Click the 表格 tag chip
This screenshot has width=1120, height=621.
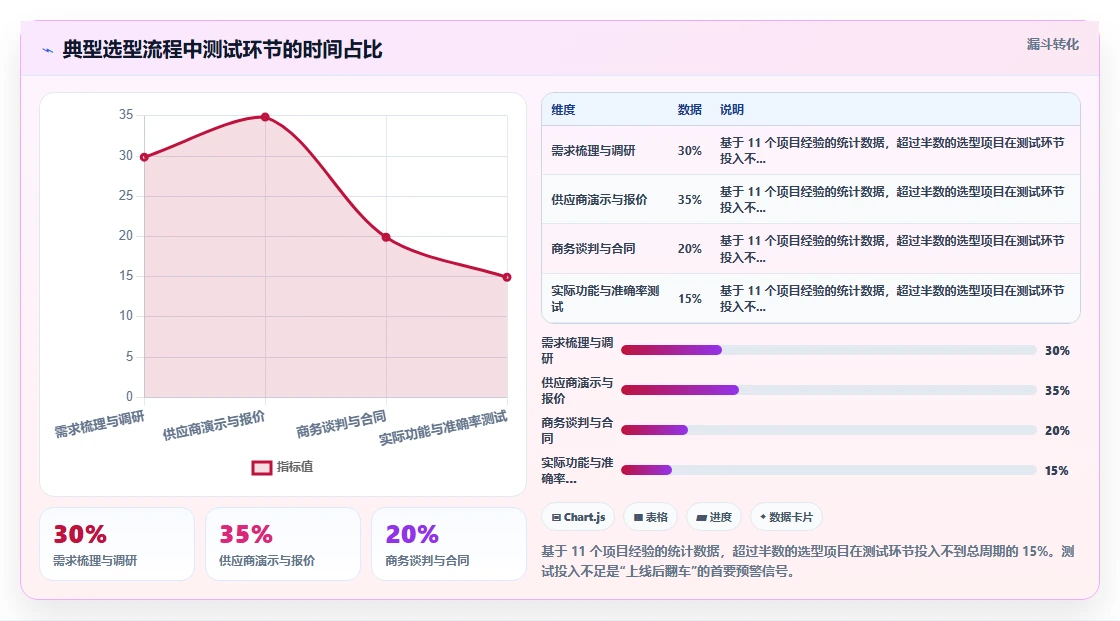pos(651,517)
